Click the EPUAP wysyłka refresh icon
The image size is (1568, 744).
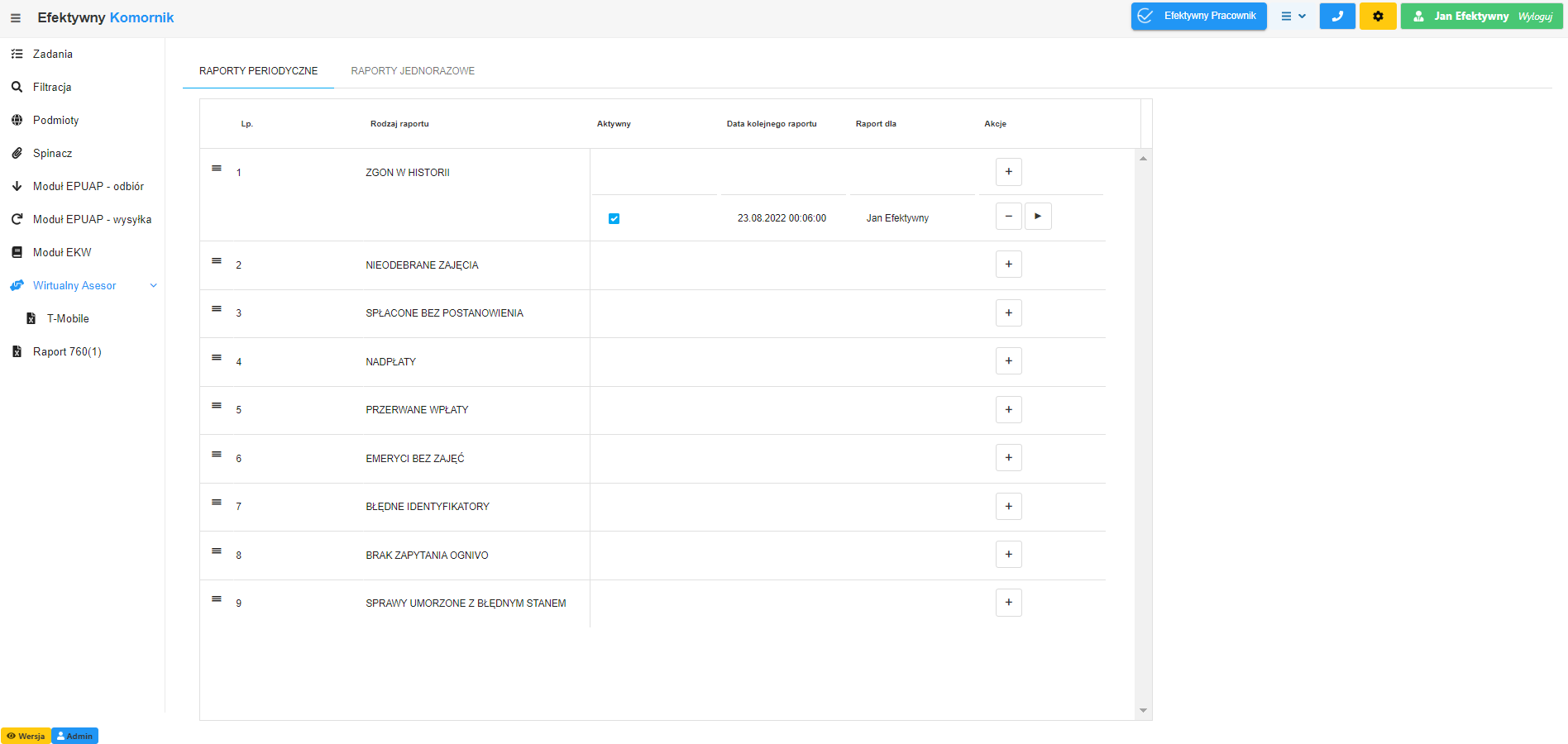point(17,219)
